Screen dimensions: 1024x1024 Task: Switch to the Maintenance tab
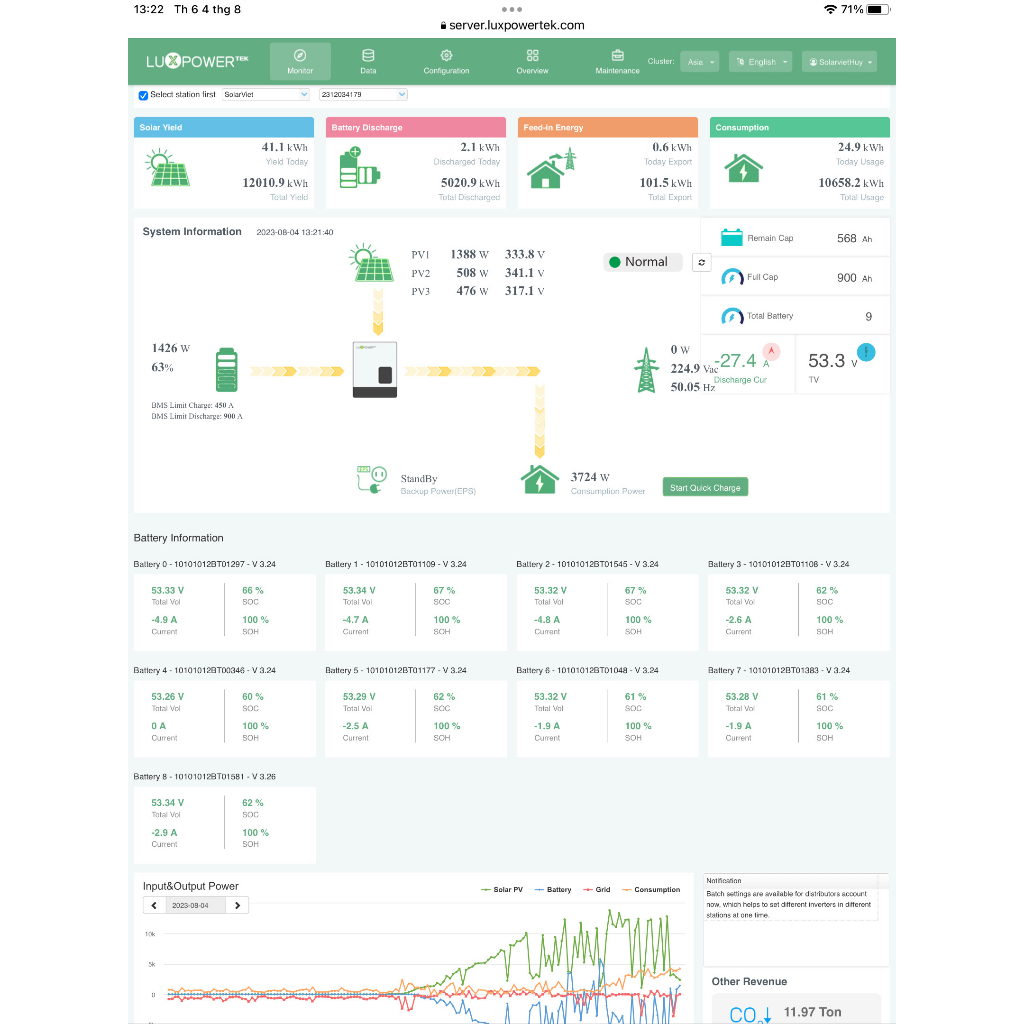click(x=617, y=62)
